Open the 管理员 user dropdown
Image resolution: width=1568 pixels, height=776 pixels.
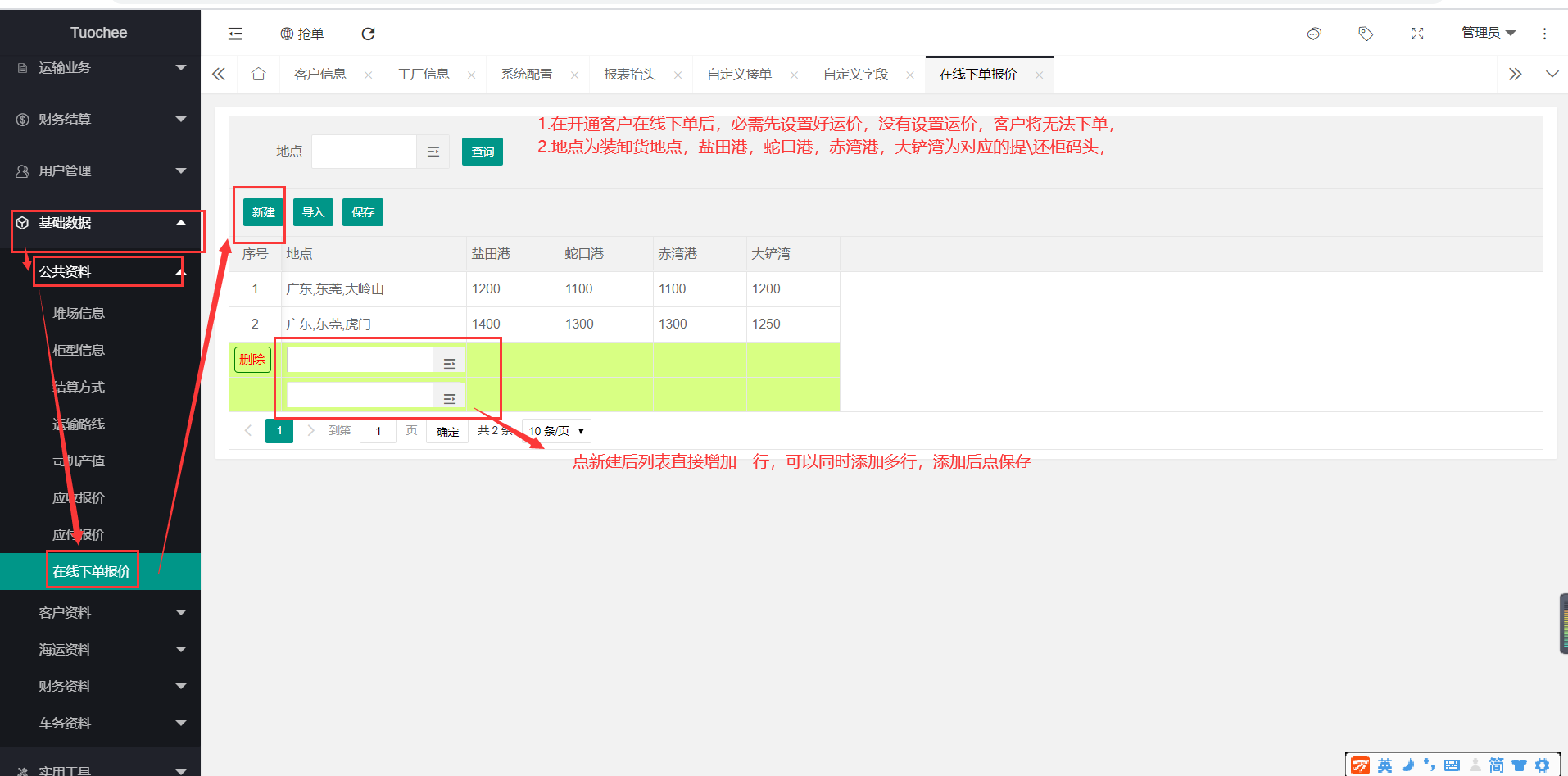point(1489,33)
